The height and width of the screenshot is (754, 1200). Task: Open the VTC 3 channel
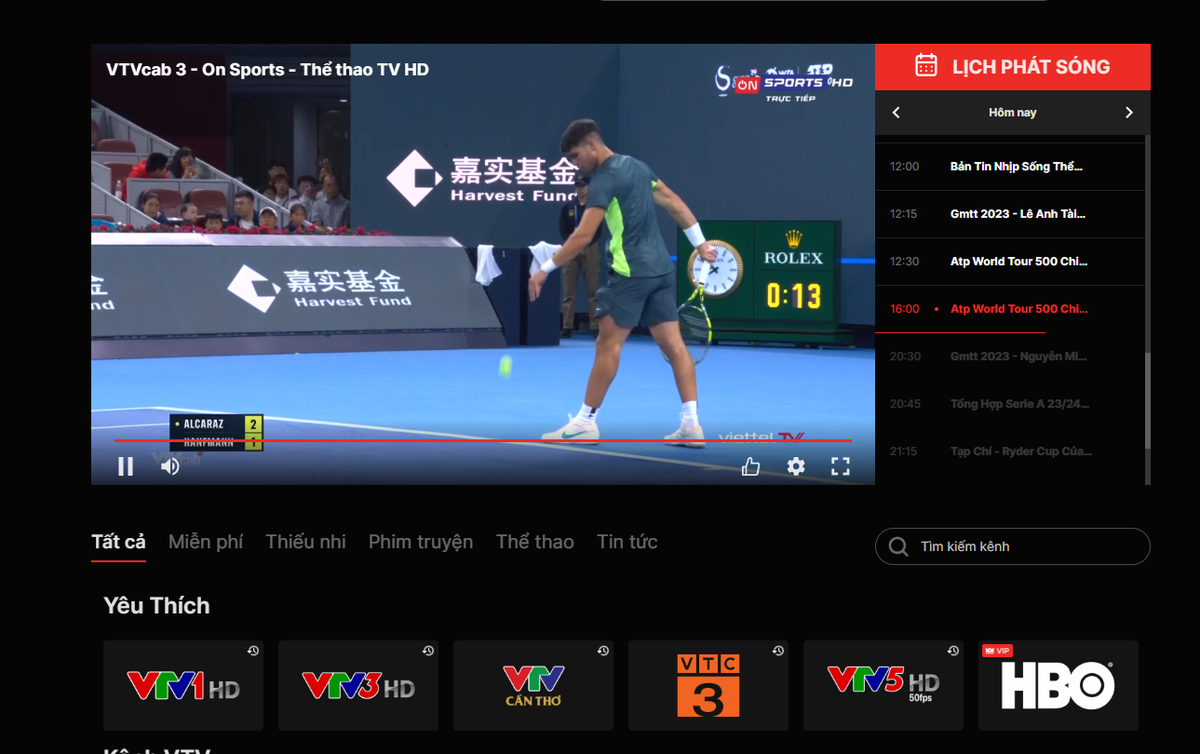pos(708,686)
